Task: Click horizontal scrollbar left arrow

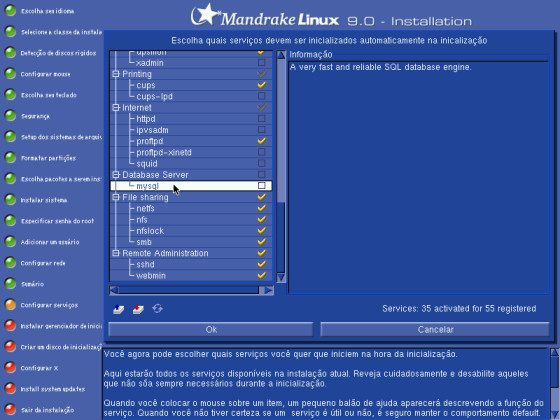Action: (114, 290)
